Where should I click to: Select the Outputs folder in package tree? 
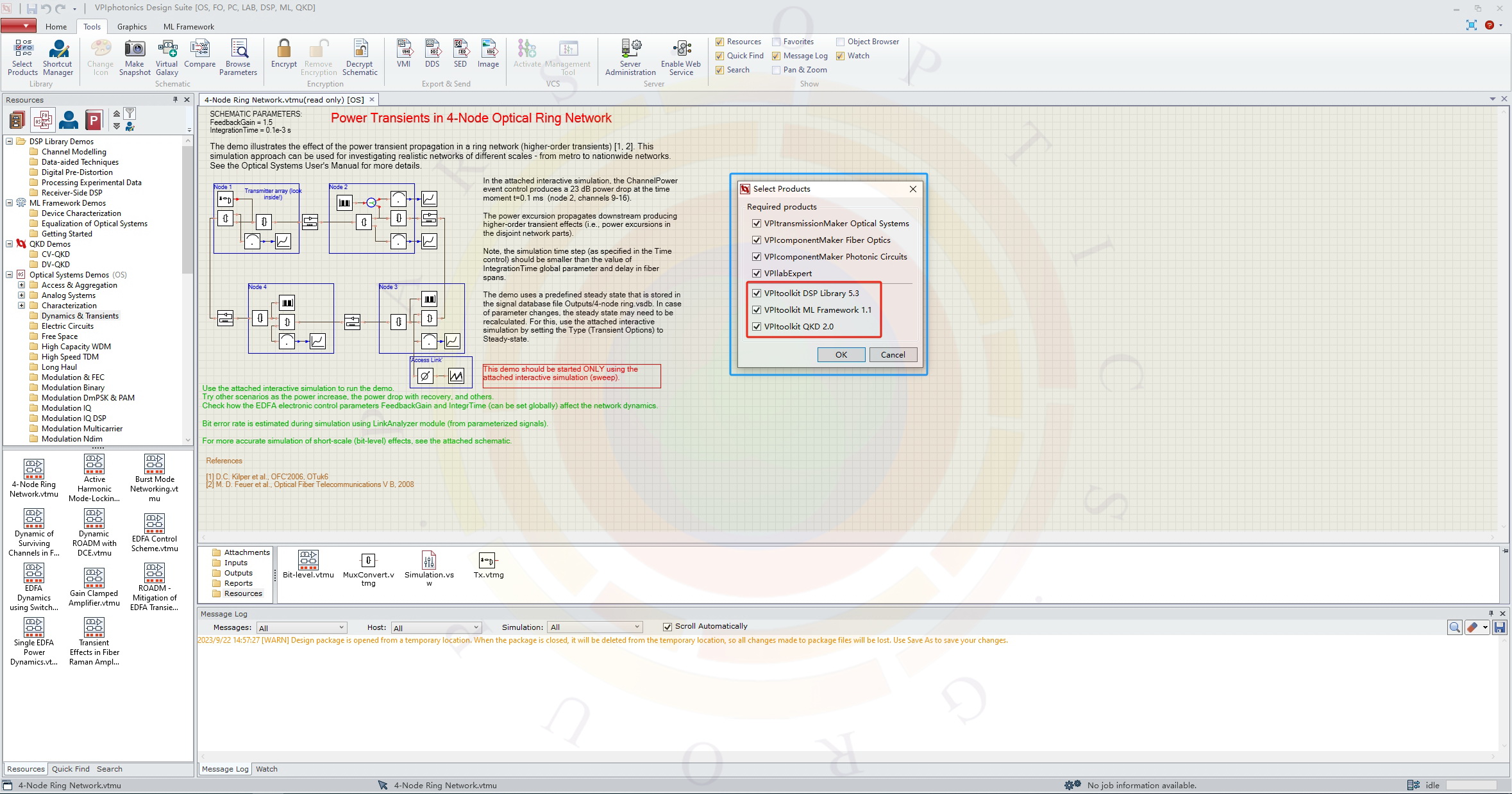coord(239,573)
